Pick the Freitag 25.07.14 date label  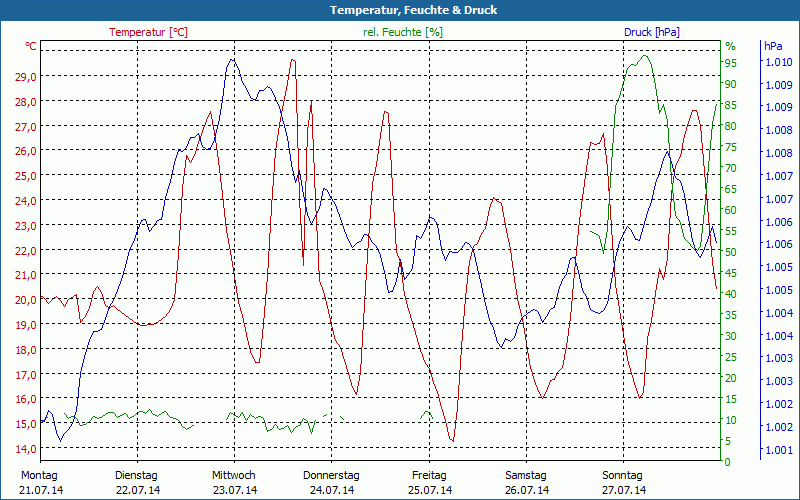(429, 482)
